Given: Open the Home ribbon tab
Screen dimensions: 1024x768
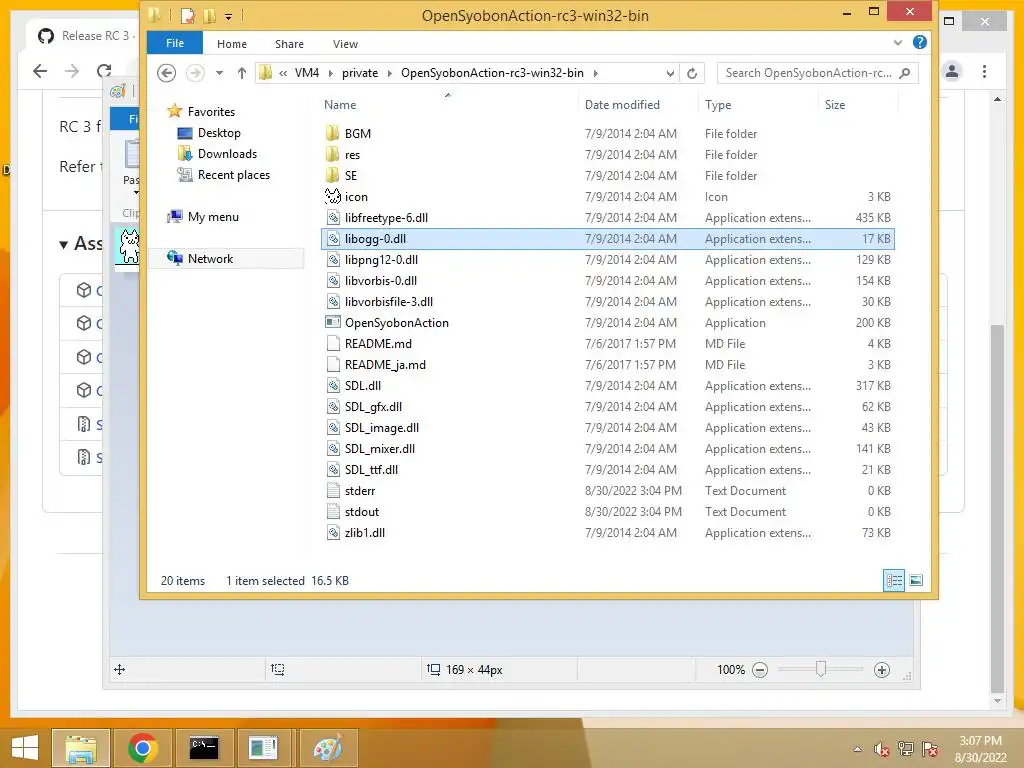Looking at the screenshot, I should [x=232, y=44].
